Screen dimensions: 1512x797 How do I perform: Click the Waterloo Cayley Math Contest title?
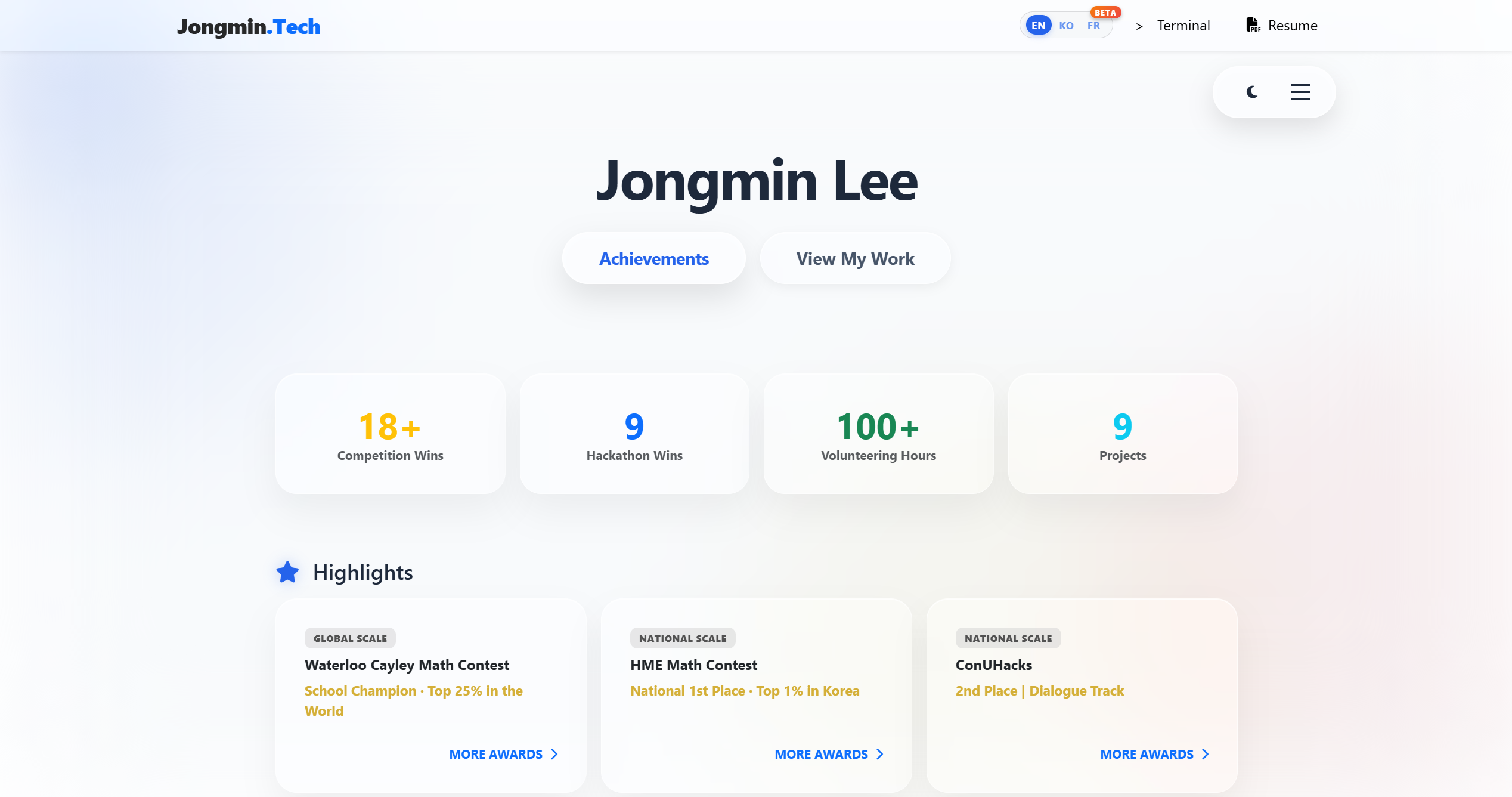[407, 665]
